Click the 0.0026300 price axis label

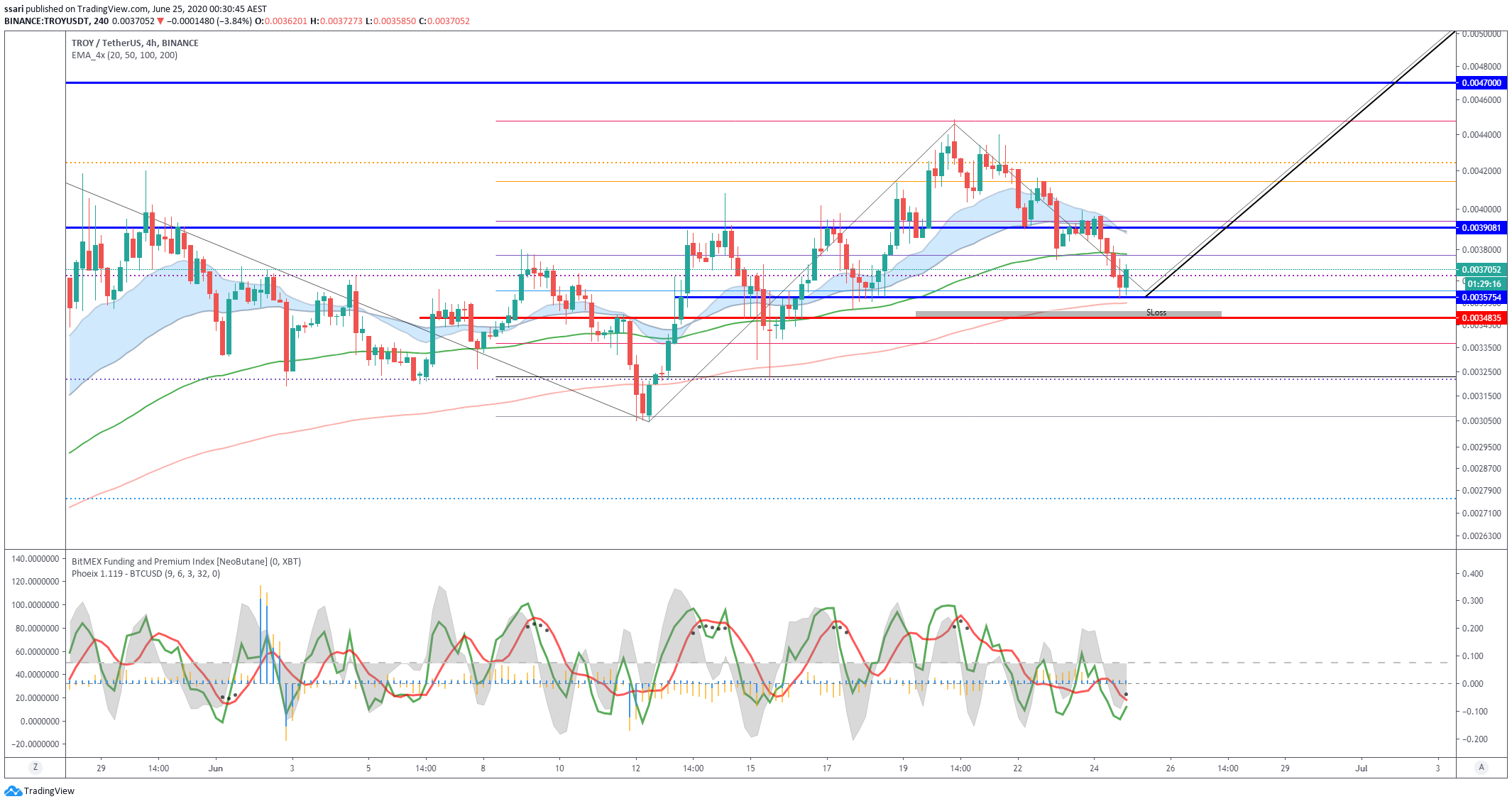(x=1481, y=536)
